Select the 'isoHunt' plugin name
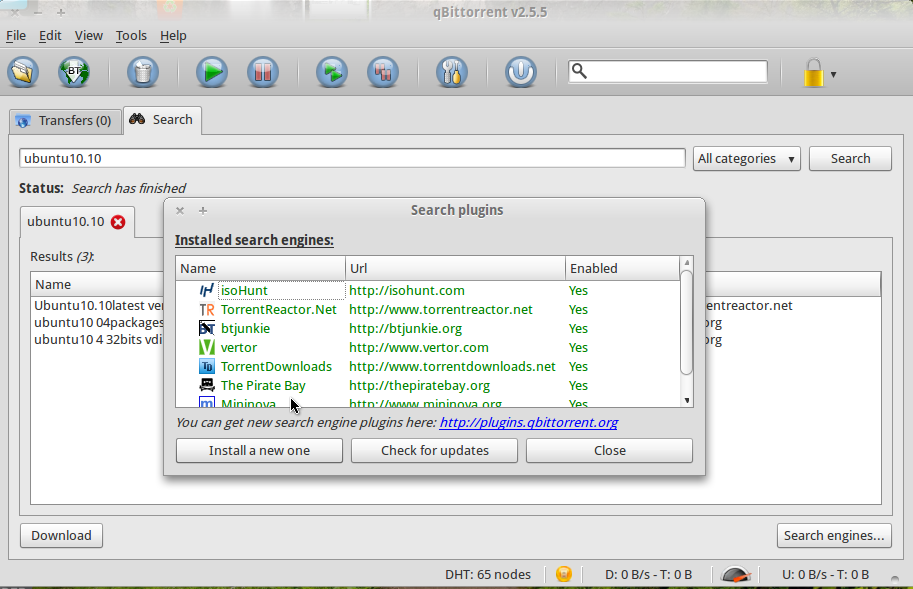Viewport: 913px width, 589px height. coord(244,290)
